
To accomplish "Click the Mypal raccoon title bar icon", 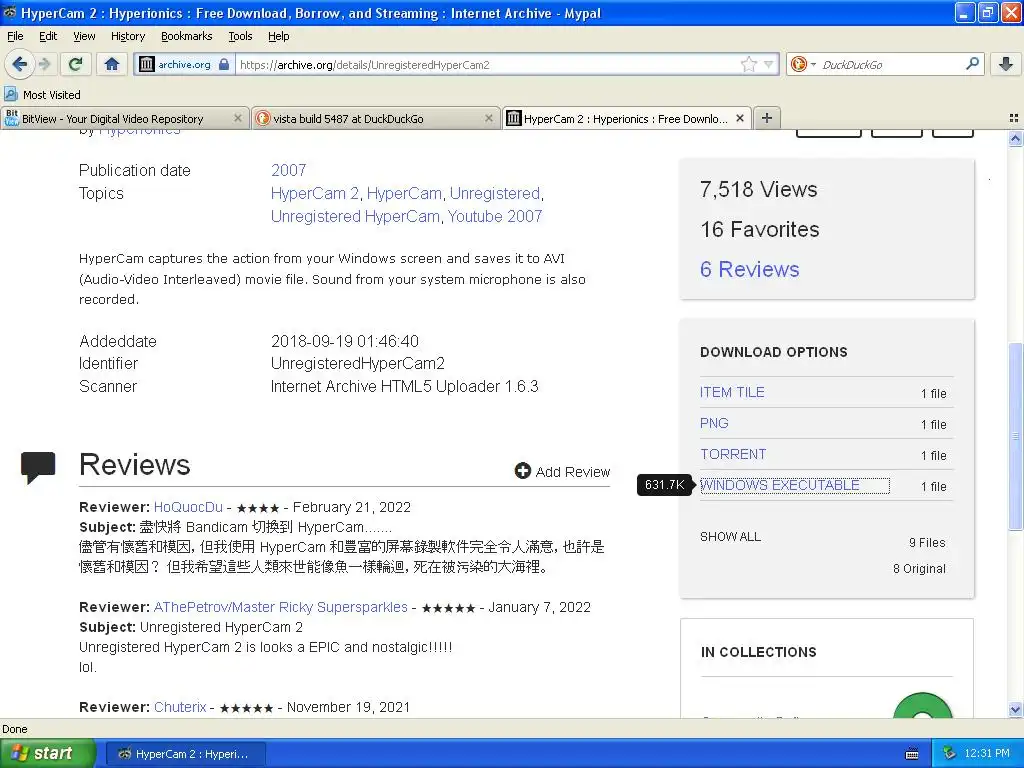I will pyautogui.click(x=10, y=12).
